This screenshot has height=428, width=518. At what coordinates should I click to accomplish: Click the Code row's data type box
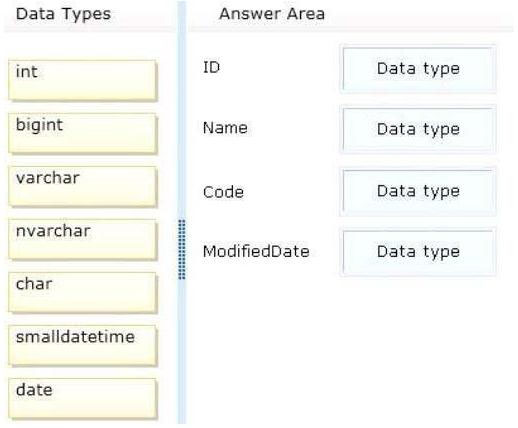tap(418, 191)
